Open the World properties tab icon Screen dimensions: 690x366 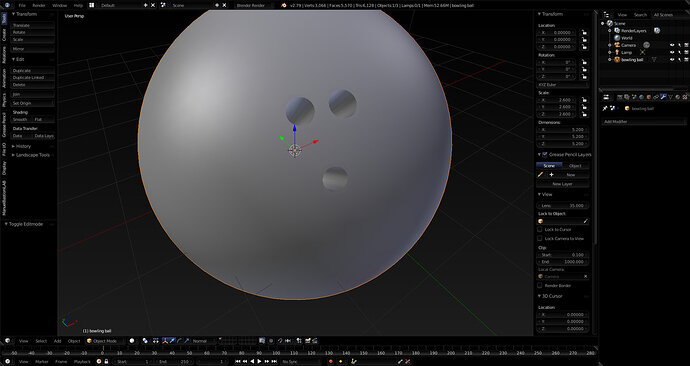(642, 97)
